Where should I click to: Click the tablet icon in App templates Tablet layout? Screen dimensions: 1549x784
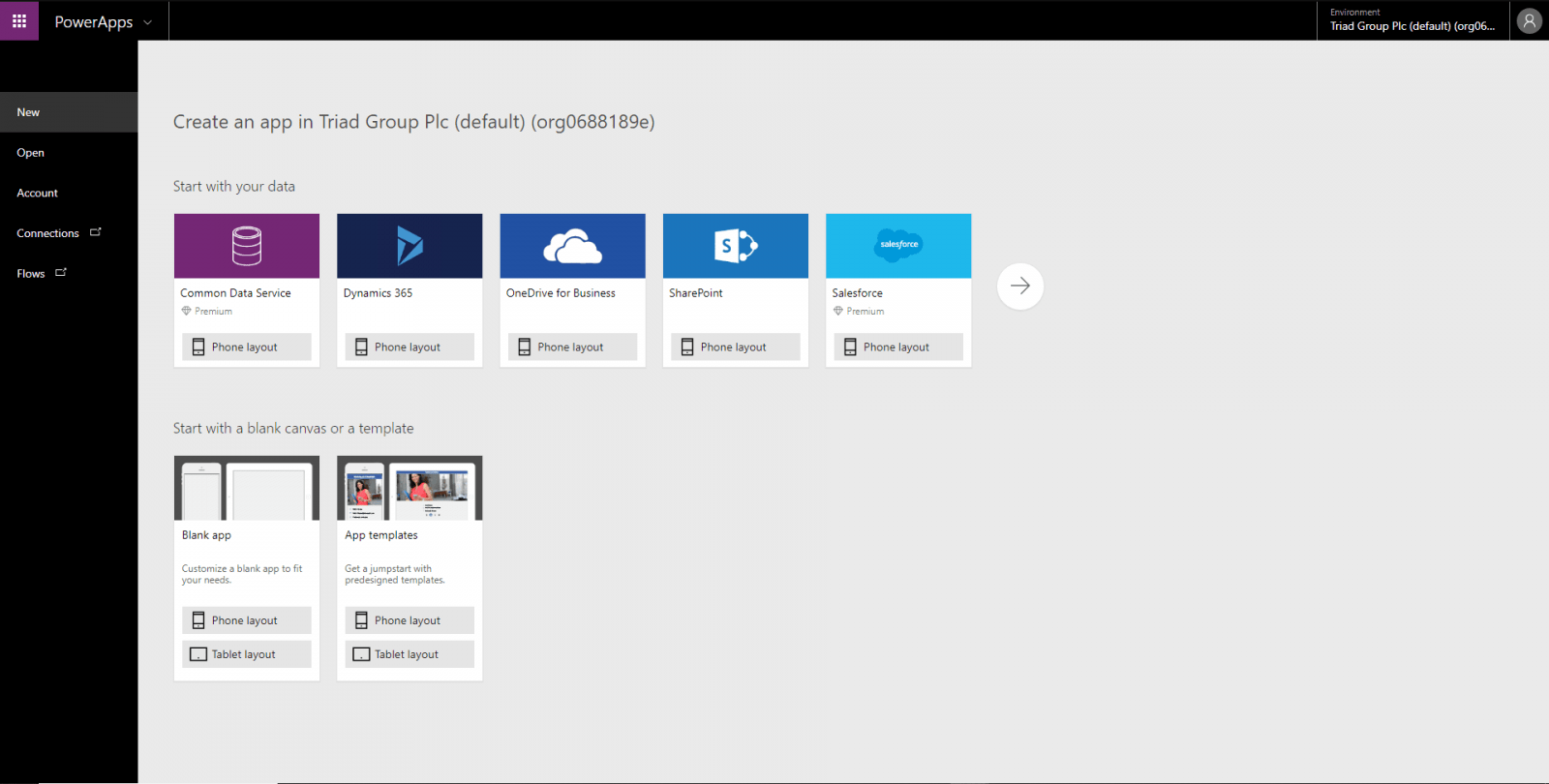point(361,654)
